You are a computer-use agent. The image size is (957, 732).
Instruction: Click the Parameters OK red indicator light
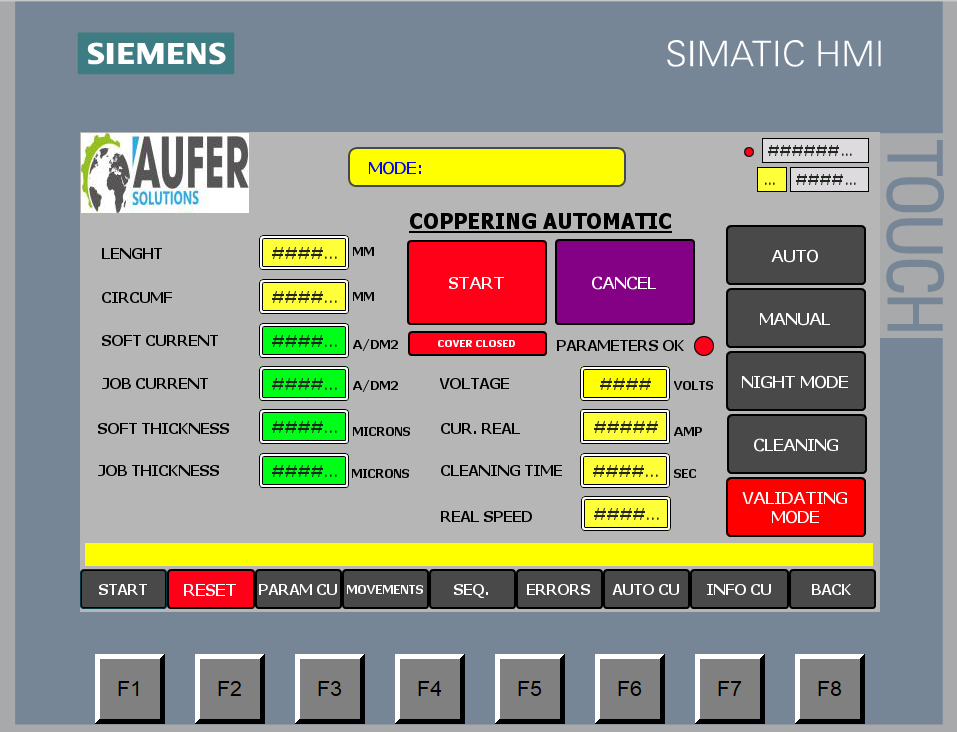coord(704,346)
